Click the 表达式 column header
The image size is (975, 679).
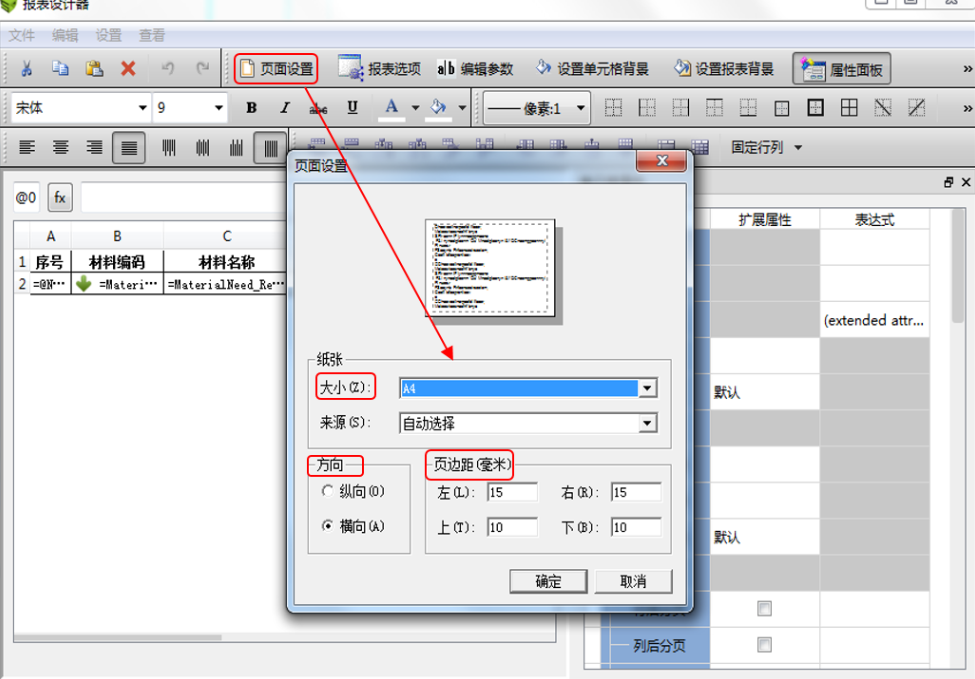click(x=874, y=219)
